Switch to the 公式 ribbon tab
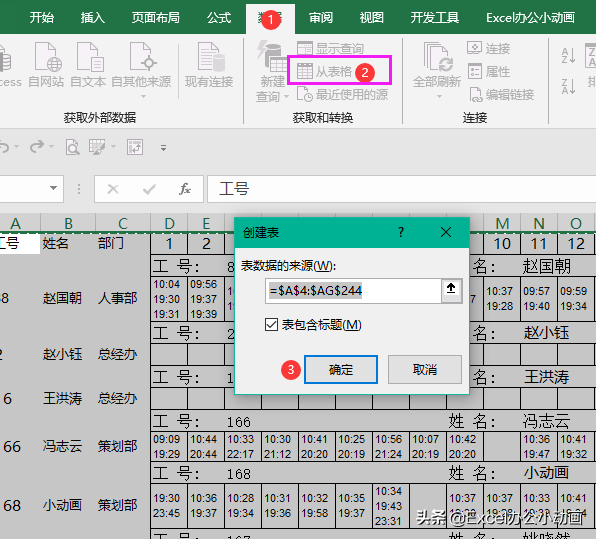Viewport: 596px width, 539px height. (219, 17)
